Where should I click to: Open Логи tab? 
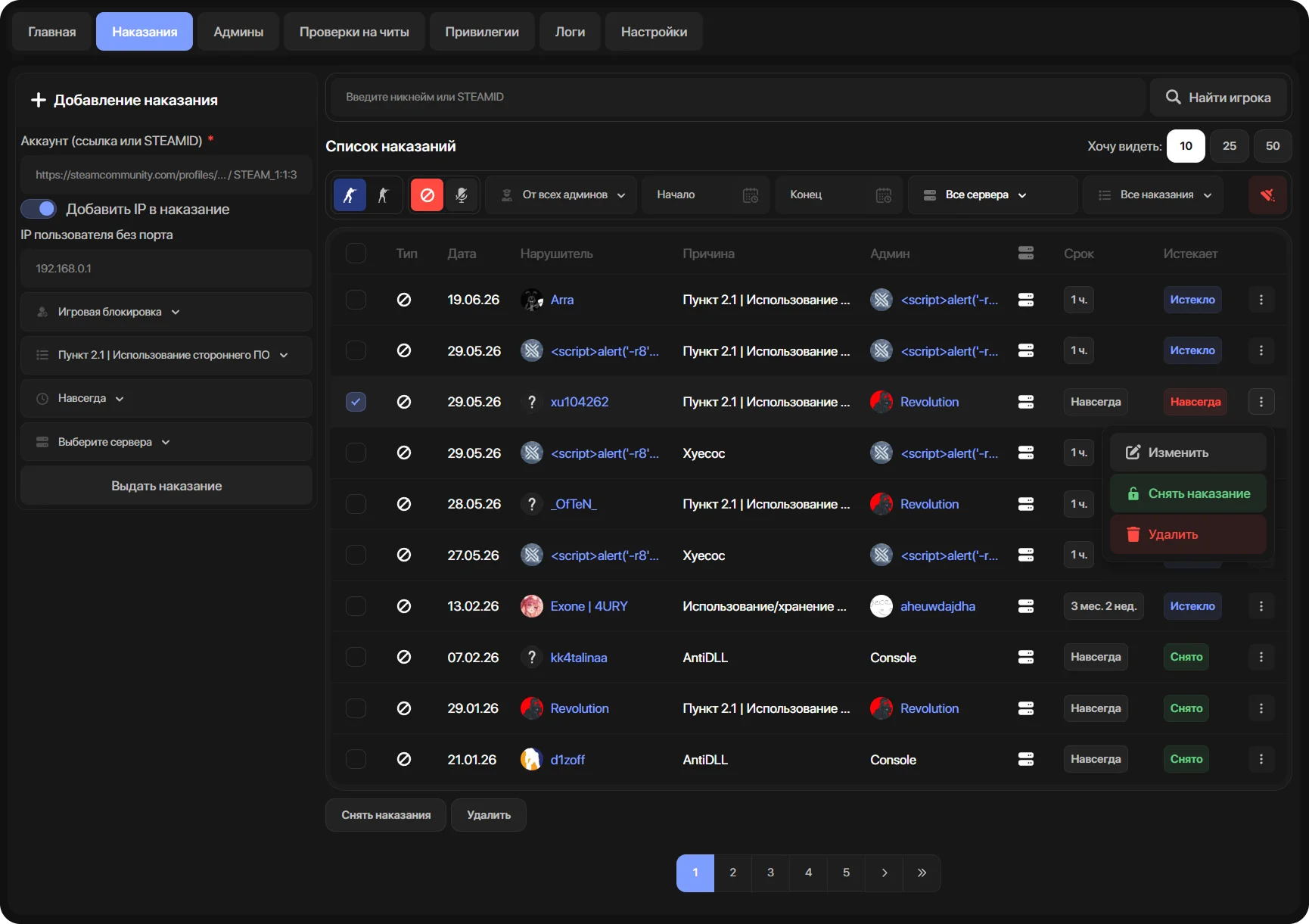(570, 32)
